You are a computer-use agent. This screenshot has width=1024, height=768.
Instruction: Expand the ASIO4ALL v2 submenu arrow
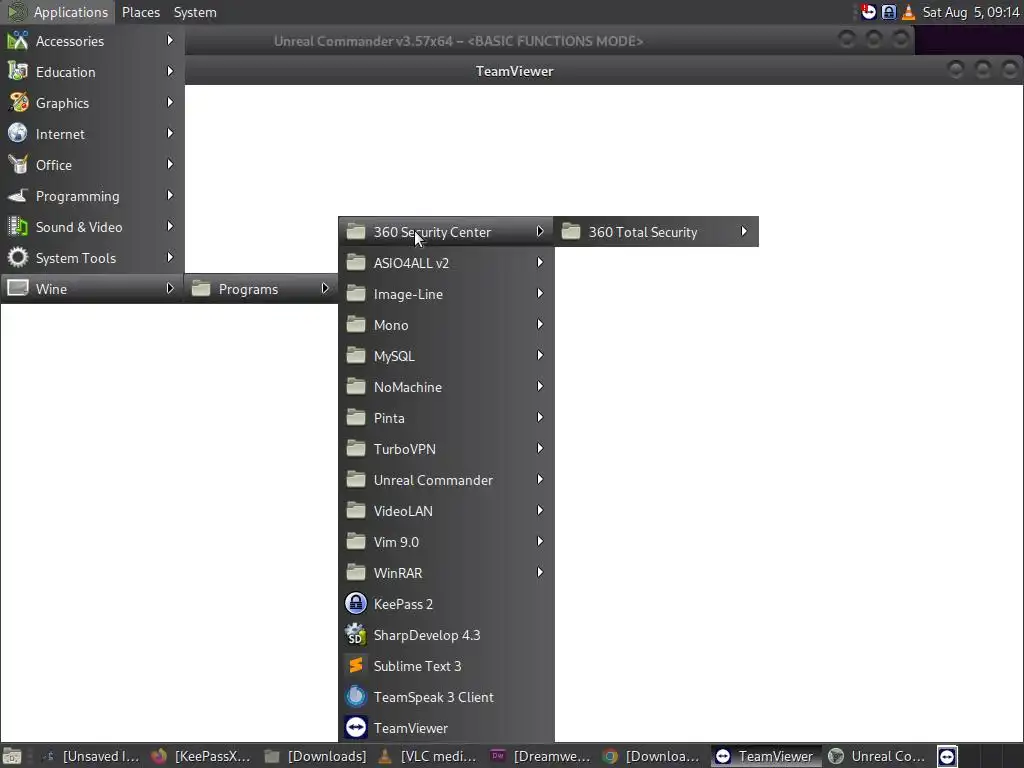(x=539, y=262)
